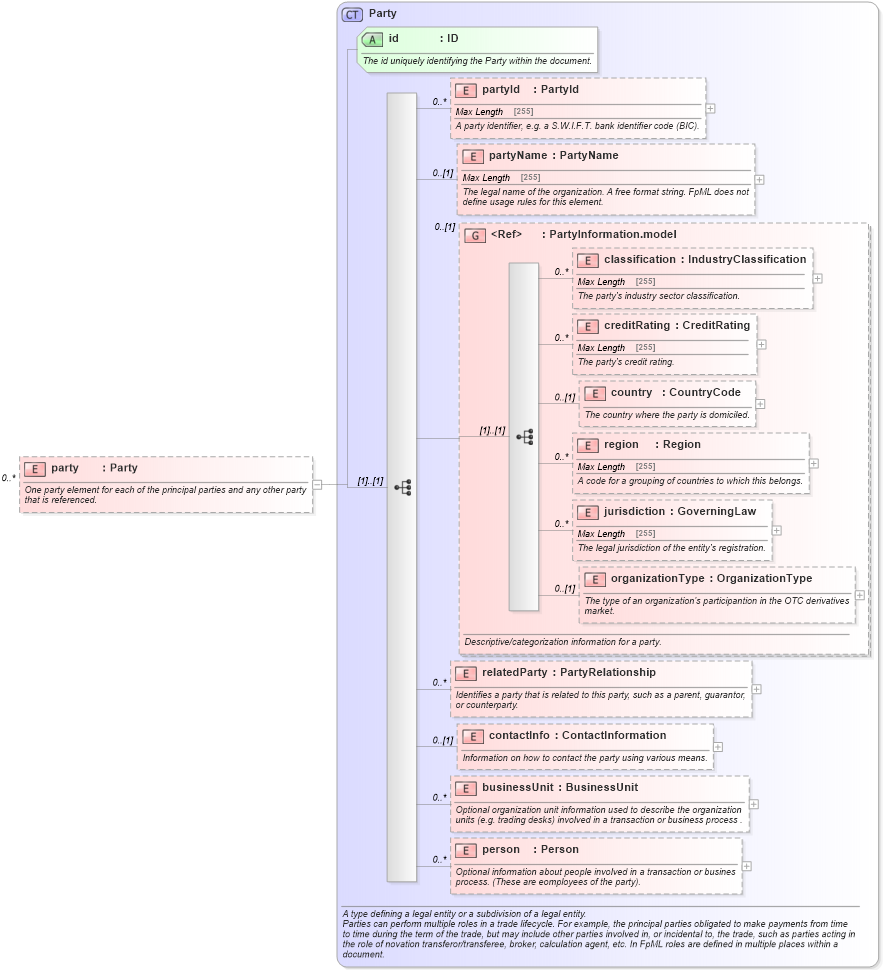Image resolution: width=883 pixels, height=970 pixels.
Task: Select the 'Party' complex type title
Action: pos(382,14)
